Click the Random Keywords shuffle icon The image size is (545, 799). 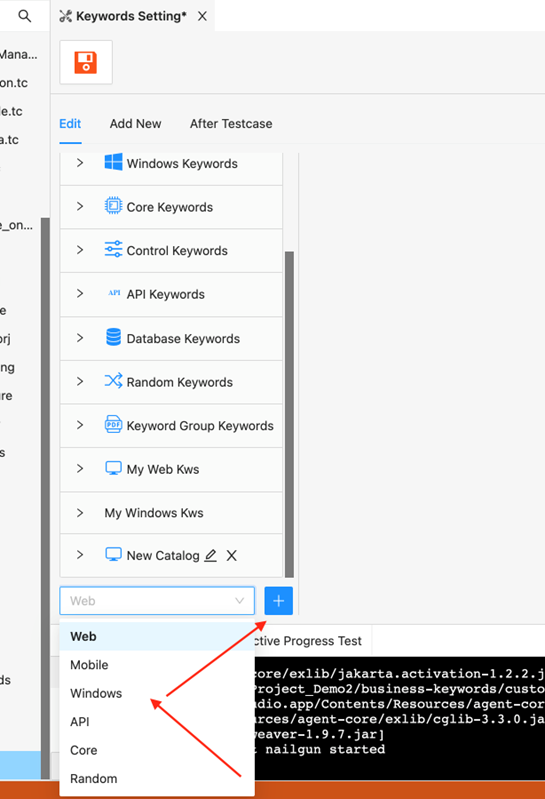pyautogui.click(x=113, y=381)
